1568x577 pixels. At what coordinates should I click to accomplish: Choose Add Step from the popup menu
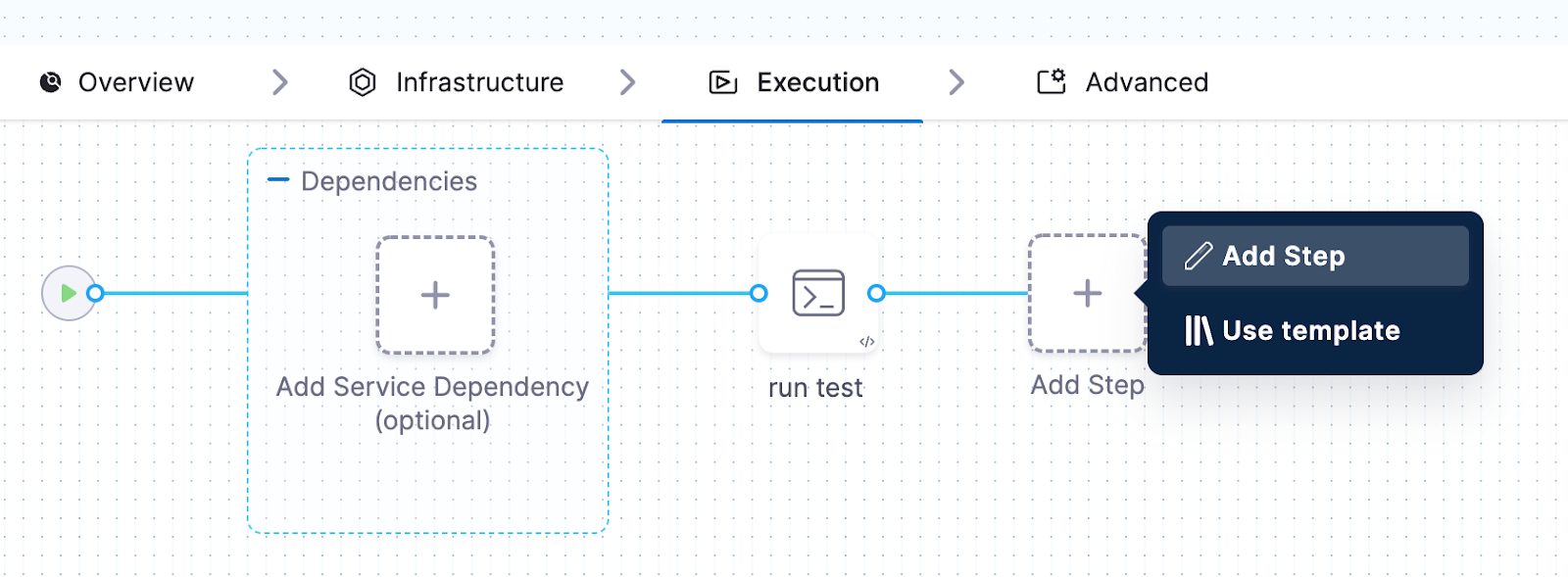1315,256
